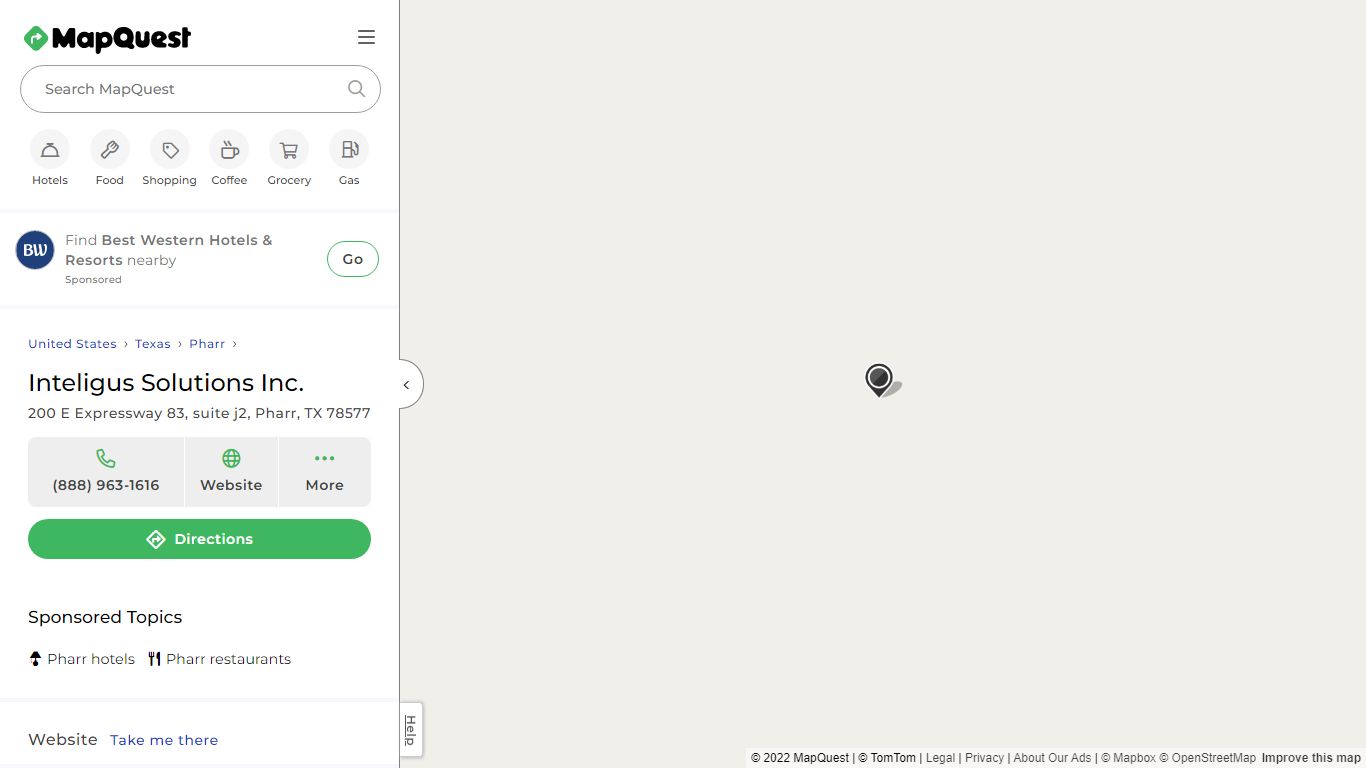Click the address 200 E Expressway 83 text

199,413
